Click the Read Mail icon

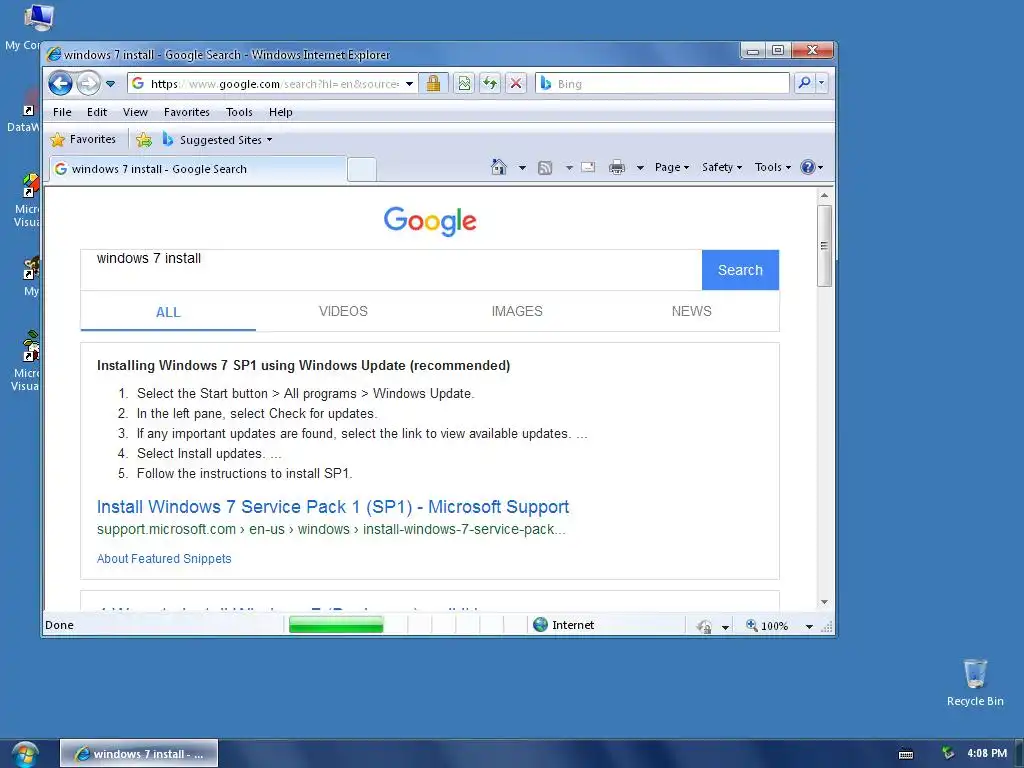[x=588, y=167]
